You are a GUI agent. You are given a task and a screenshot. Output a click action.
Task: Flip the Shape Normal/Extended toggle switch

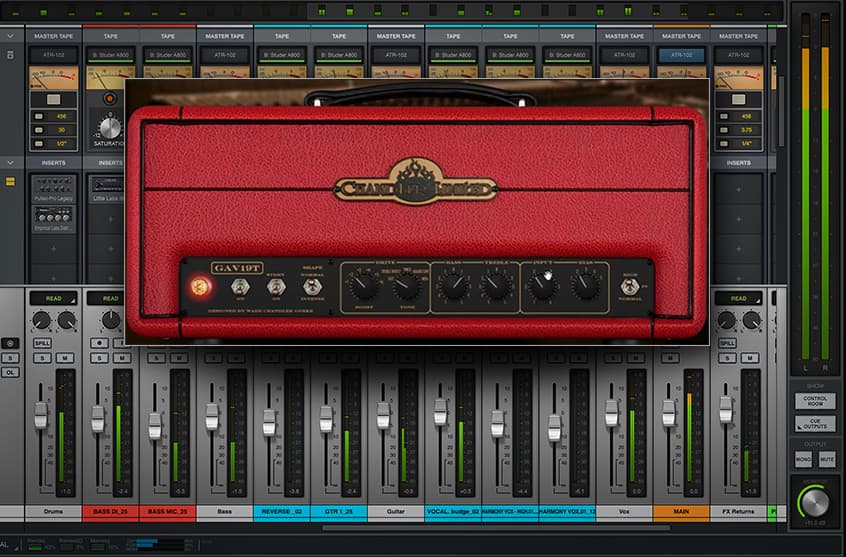pyautogui.click(x=312, y=287)
